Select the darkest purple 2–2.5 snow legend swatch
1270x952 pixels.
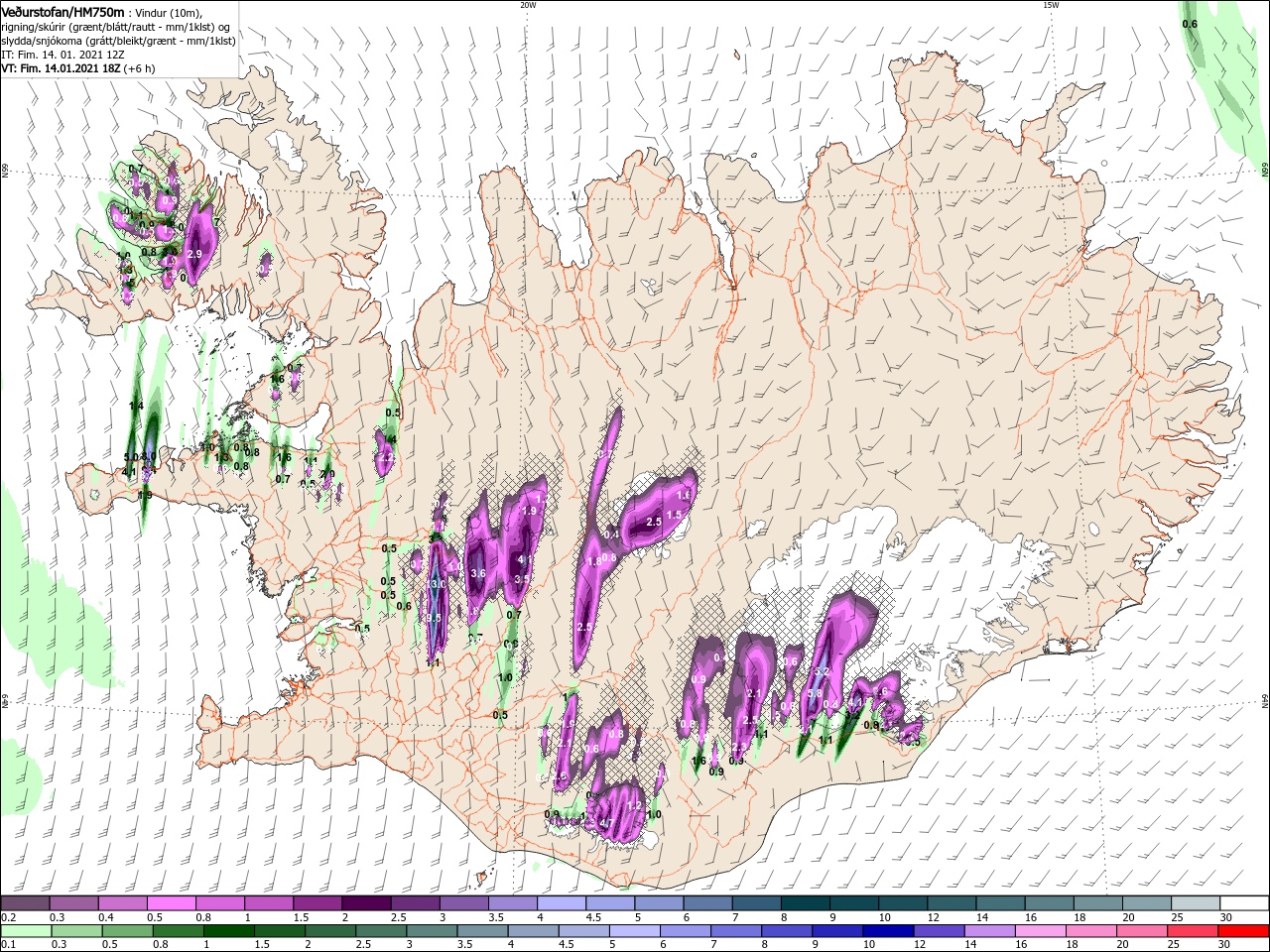[365, 903]
